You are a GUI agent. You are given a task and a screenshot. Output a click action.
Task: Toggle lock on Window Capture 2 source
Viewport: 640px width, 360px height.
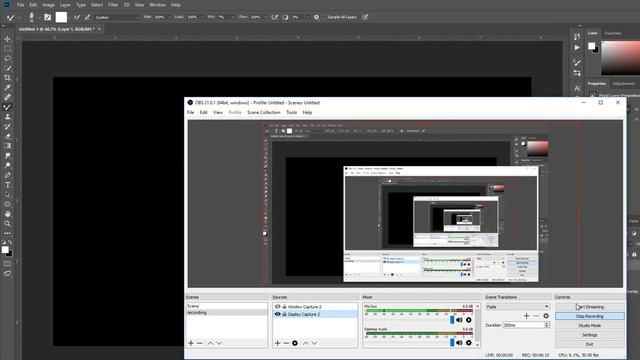(284, 307)
